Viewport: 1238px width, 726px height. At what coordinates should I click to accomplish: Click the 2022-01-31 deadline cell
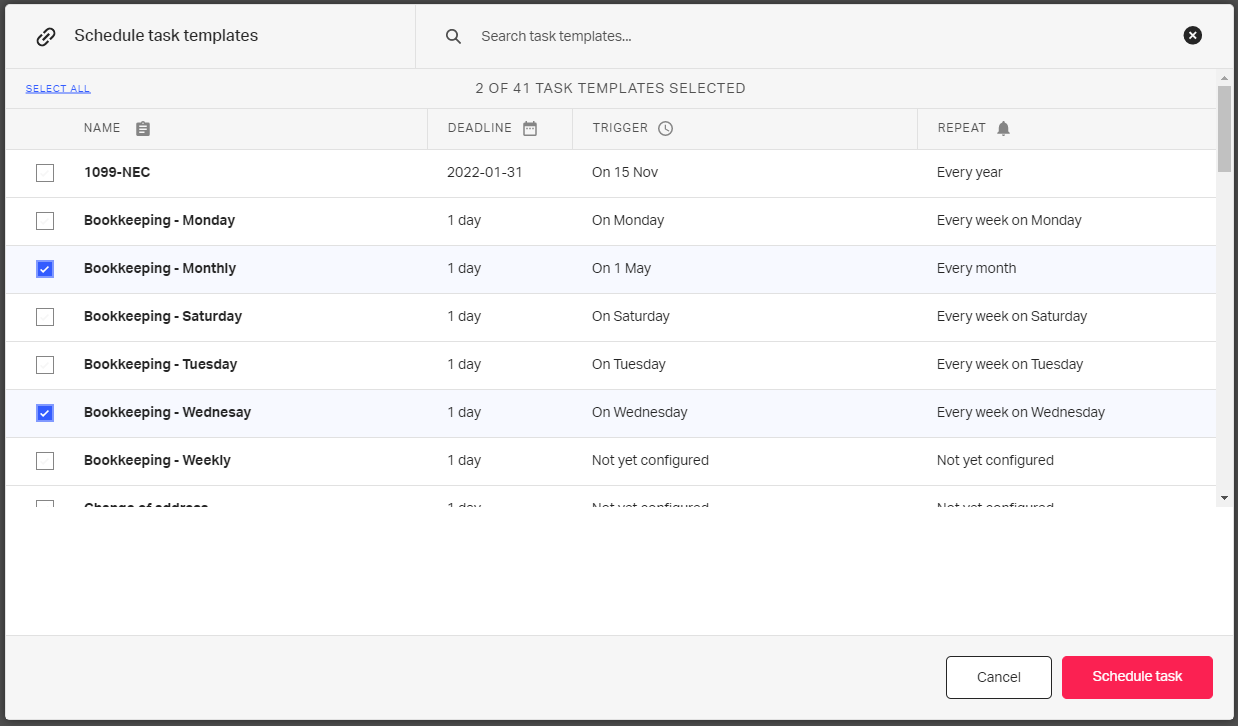click(x=485, y=172)
